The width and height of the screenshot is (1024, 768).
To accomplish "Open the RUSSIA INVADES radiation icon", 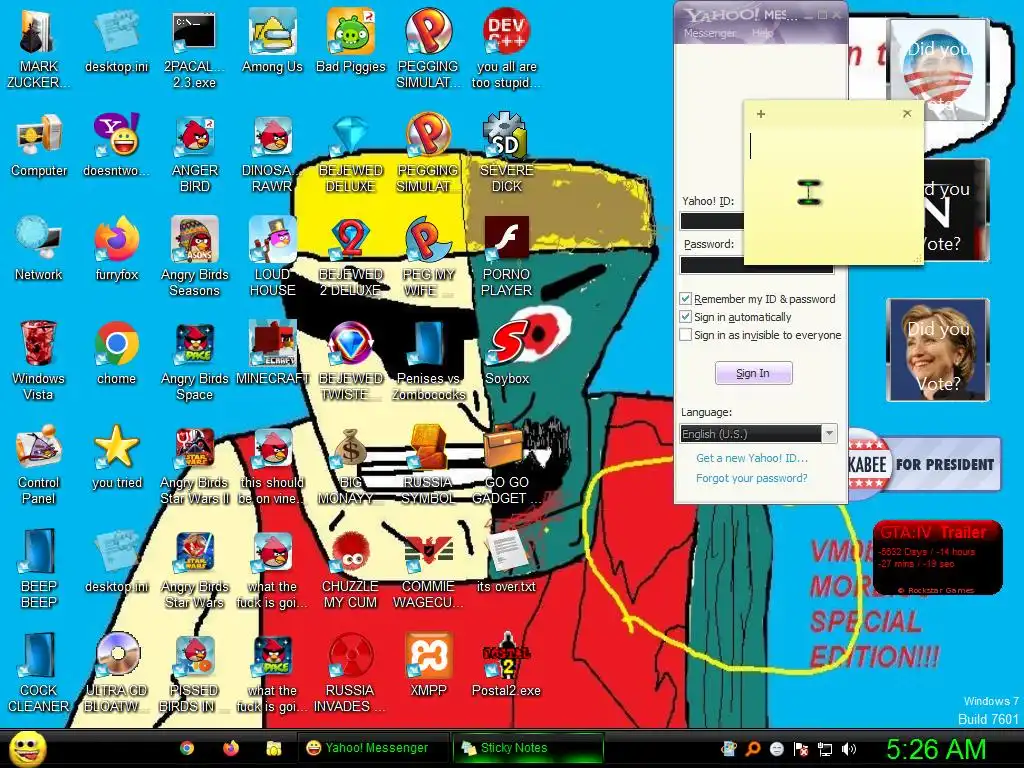I will (351, 672).
